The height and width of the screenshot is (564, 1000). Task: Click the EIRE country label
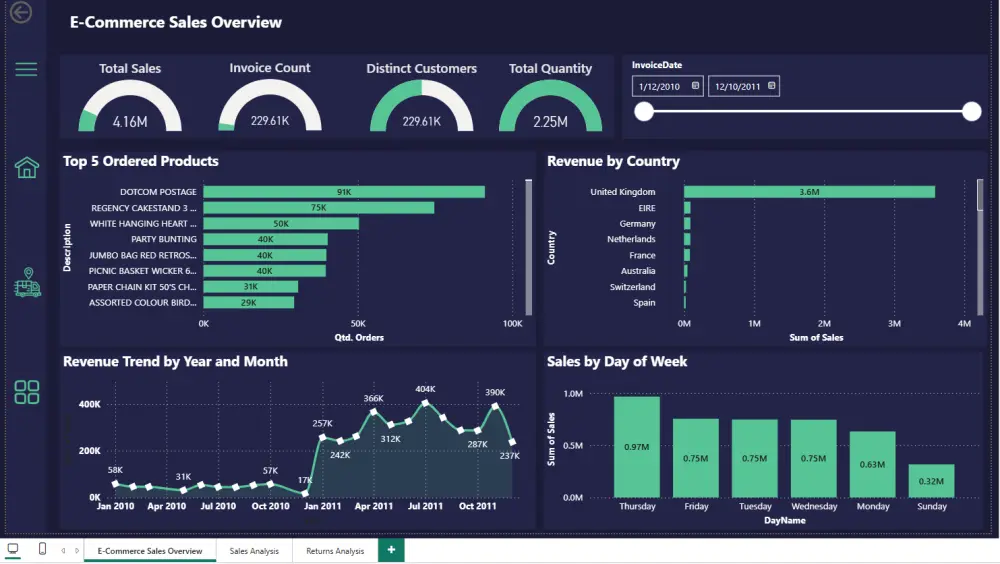tap(647, 208)
